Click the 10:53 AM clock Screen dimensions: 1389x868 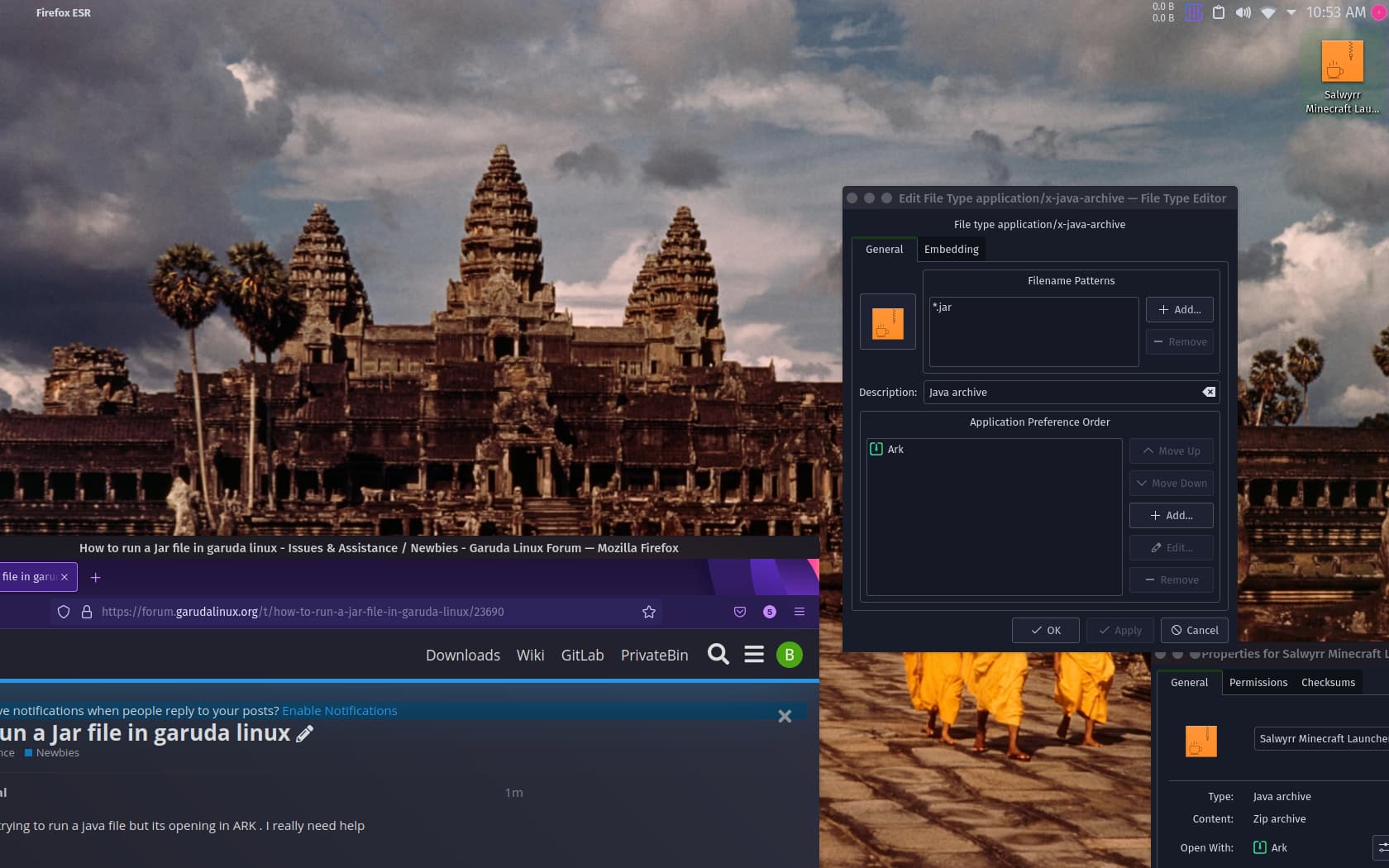1335,12
